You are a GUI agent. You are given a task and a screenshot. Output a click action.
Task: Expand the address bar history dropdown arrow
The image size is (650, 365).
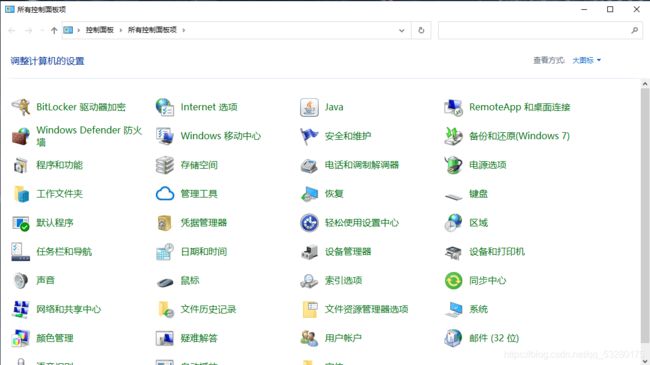402,30
